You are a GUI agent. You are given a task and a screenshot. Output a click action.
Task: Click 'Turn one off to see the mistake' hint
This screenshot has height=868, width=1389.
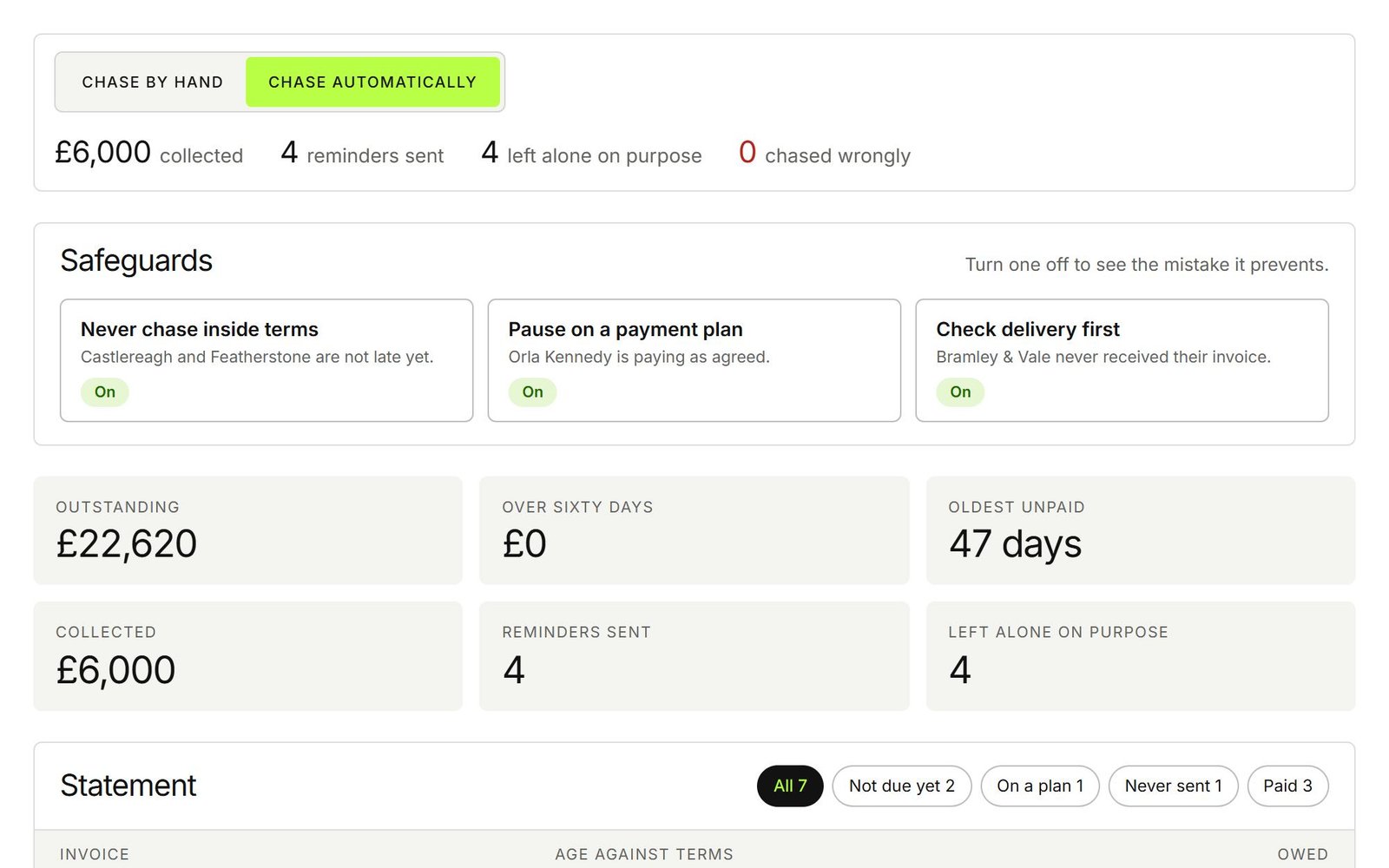click(x=1147, y=265)
